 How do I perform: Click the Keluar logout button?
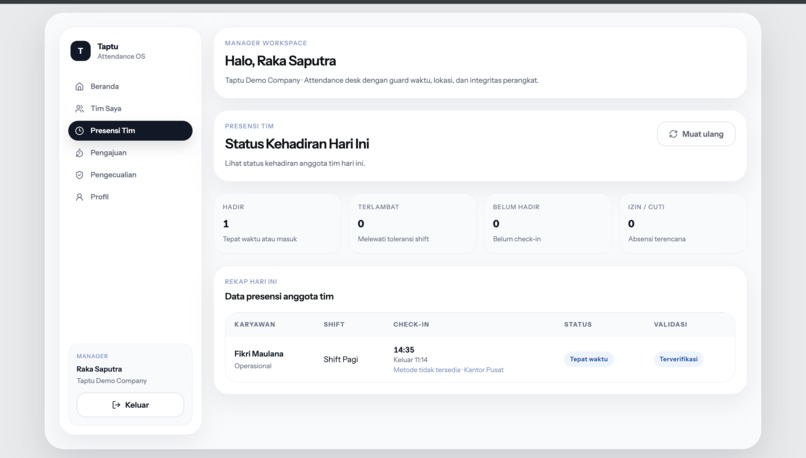130,405
